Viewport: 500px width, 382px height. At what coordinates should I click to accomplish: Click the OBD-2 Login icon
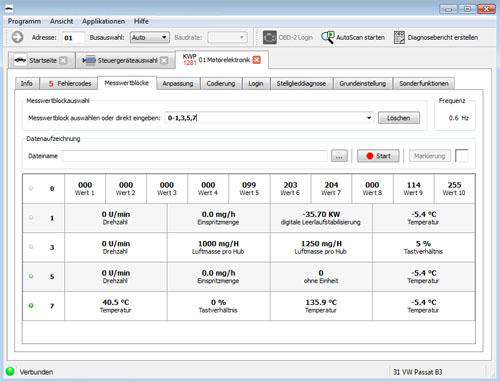tap(269, 37)
